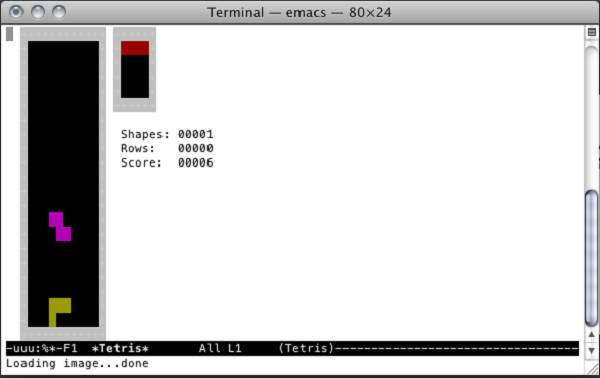The width and height of the screenshot is (600, 378).
Task: Click the window resize grip corner
Action: click(592, 369)
